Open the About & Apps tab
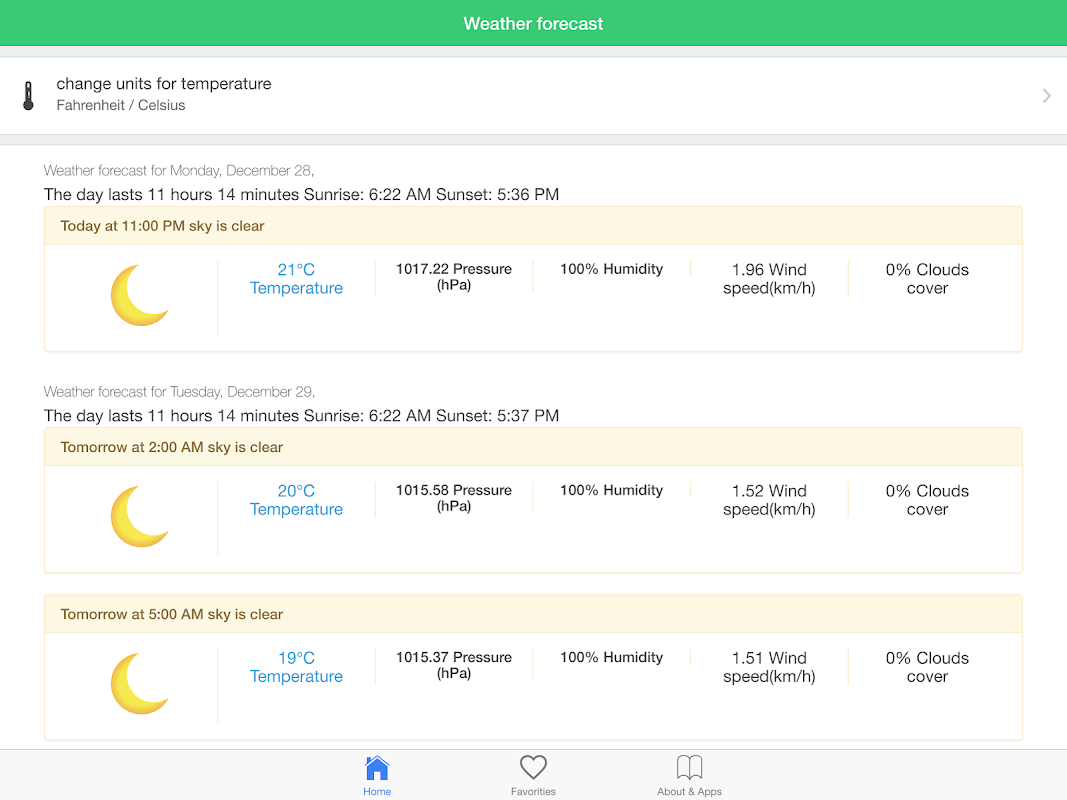Viewport: 1067px width, 800px height. click(x=689, y=775)
